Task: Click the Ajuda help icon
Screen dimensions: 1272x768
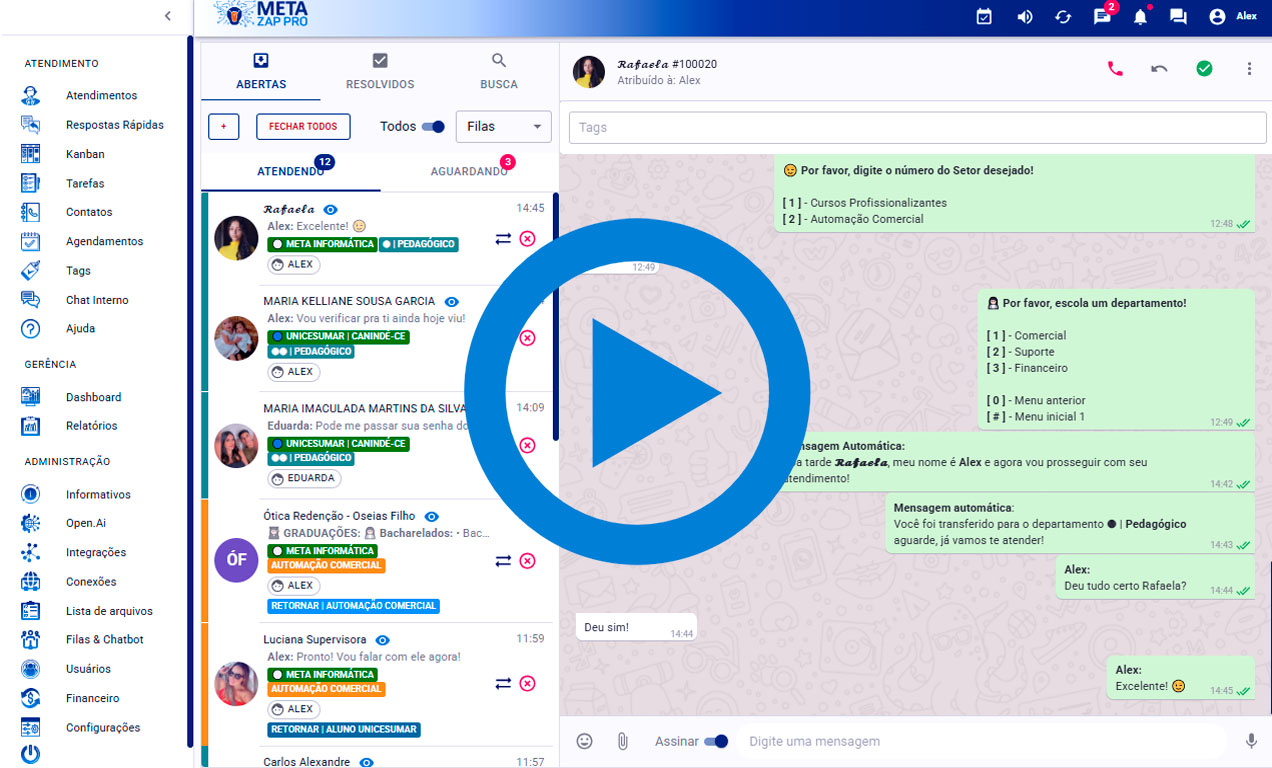Action: coord(30,328)
